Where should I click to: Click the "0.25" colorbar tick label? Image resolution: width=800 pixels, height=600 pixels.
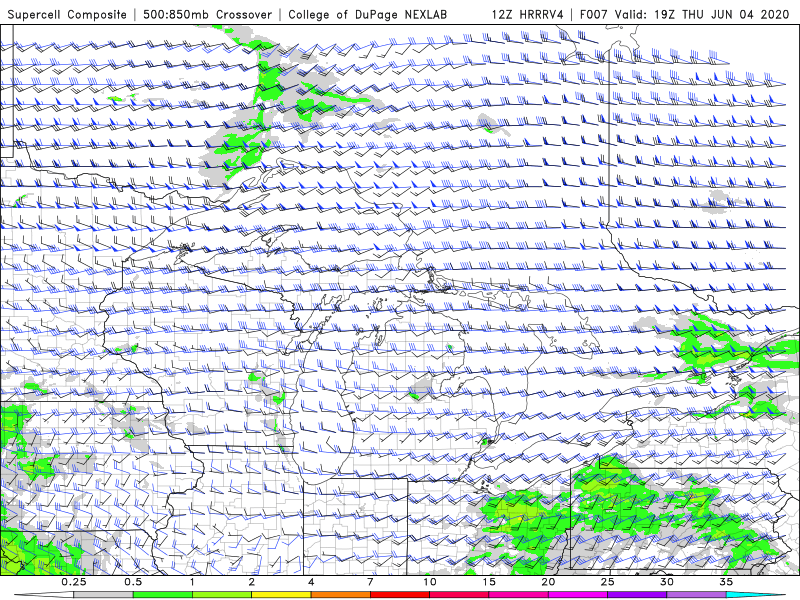point(74,582)
